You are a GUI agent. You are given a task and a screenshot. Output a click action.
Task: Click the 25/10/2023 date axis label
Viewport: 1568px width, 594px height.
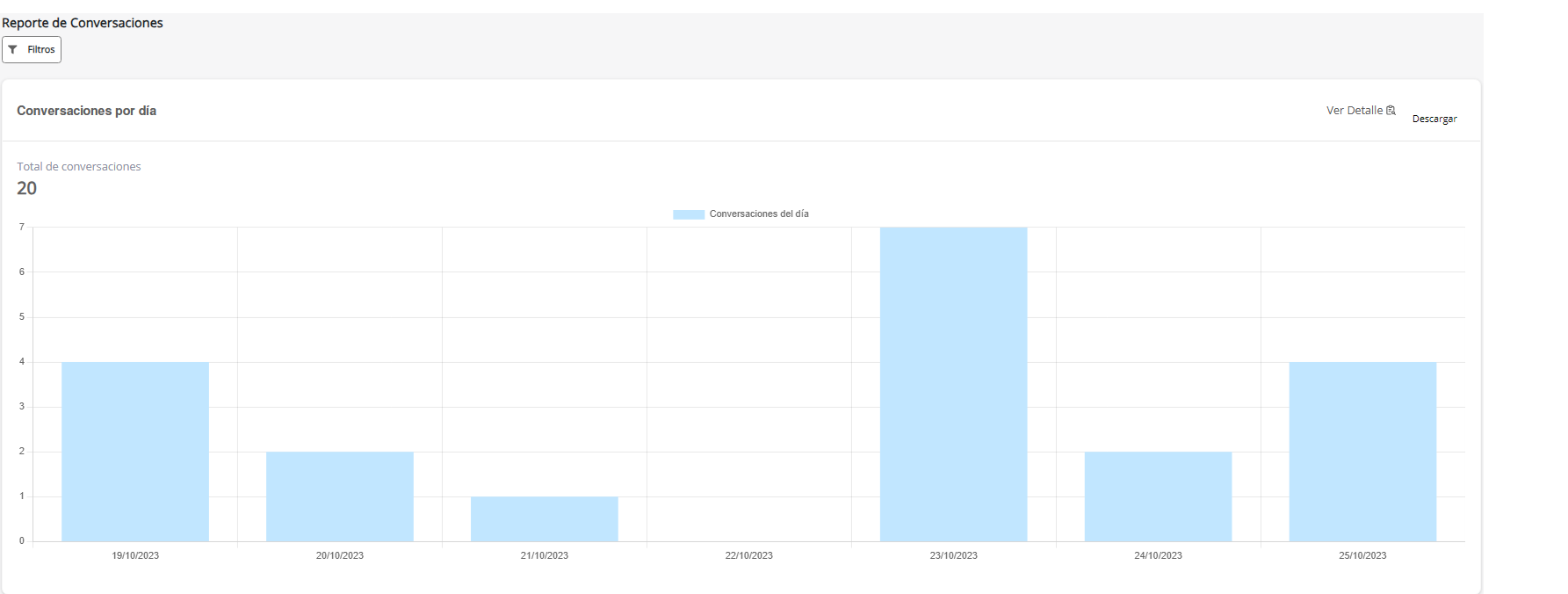click(1362, 555)
